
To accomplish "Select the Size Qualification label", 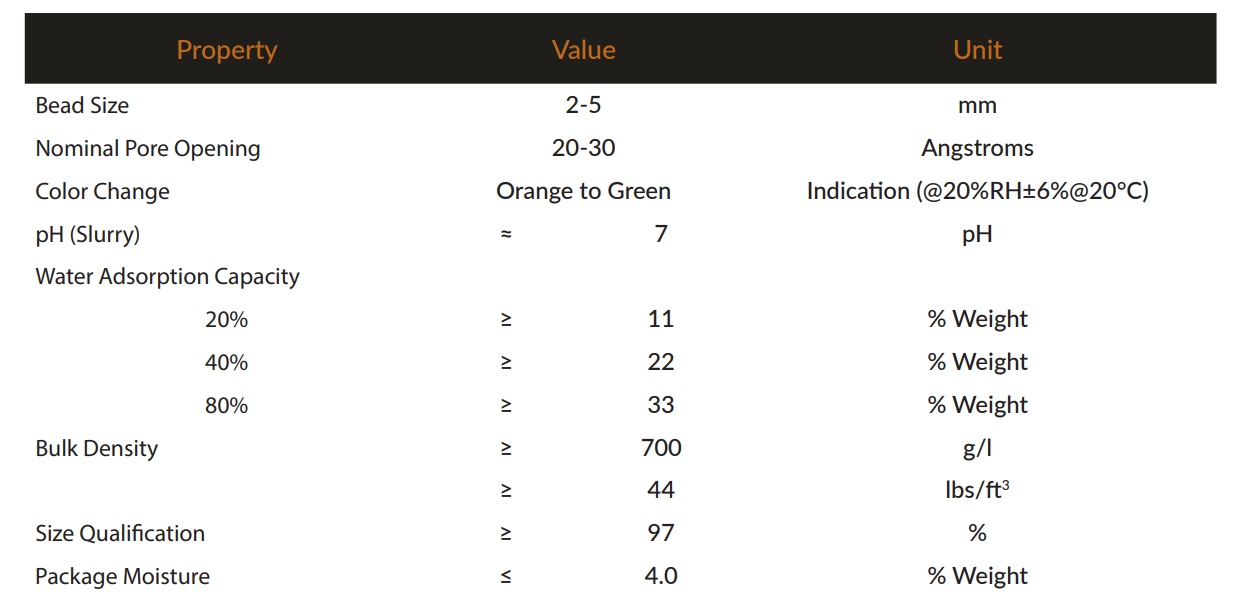I will 120,534.
